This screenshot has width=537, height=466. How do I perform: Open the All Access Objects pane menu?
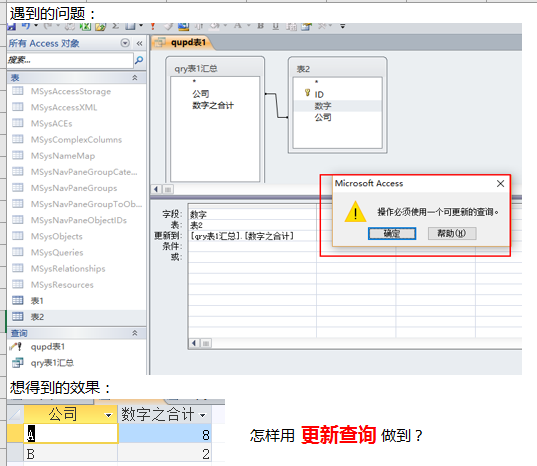click(125, 43)
